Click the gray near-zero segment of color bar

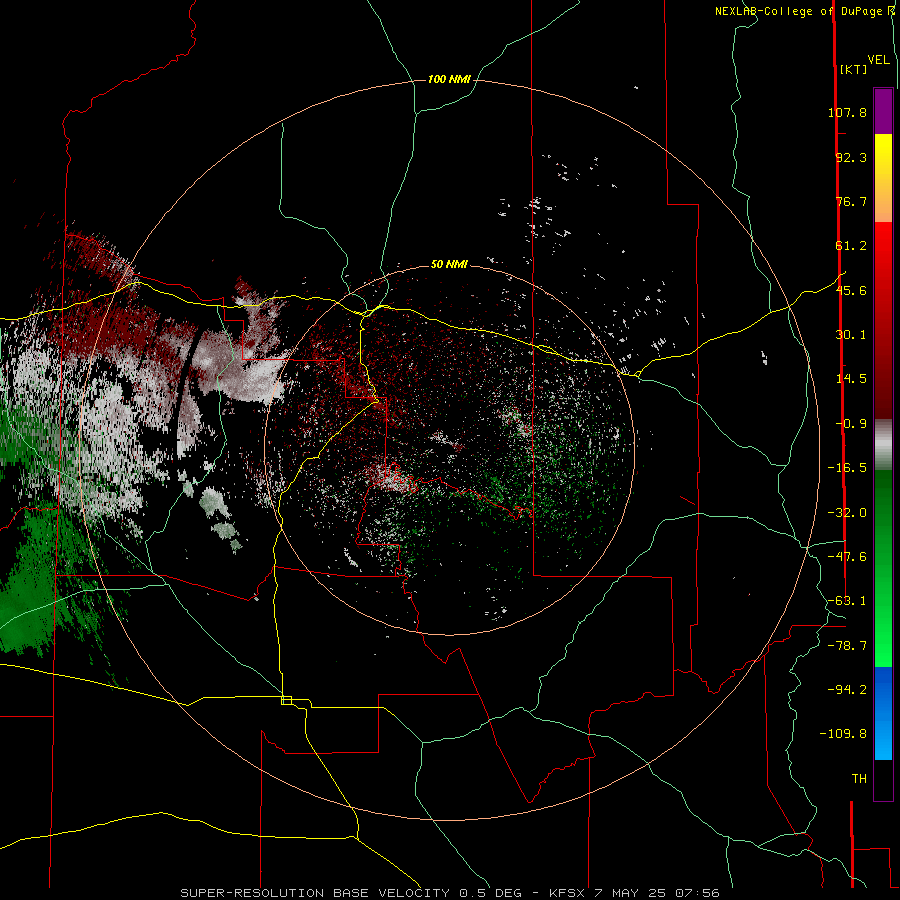click(883, 445)
